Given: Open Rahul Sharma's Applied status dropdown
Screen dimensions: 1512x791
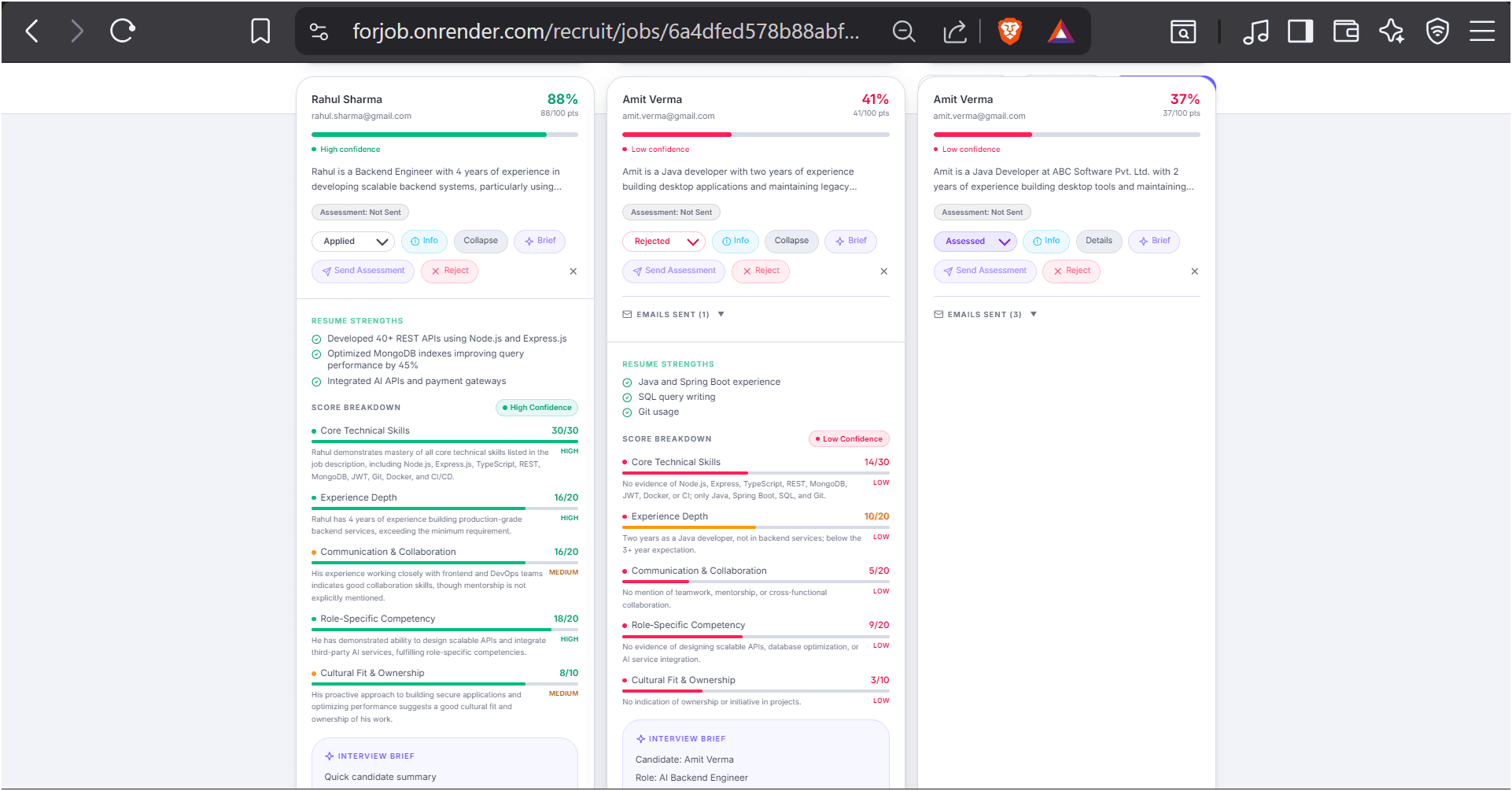Looking at the screenshot, I should point(353,242).
